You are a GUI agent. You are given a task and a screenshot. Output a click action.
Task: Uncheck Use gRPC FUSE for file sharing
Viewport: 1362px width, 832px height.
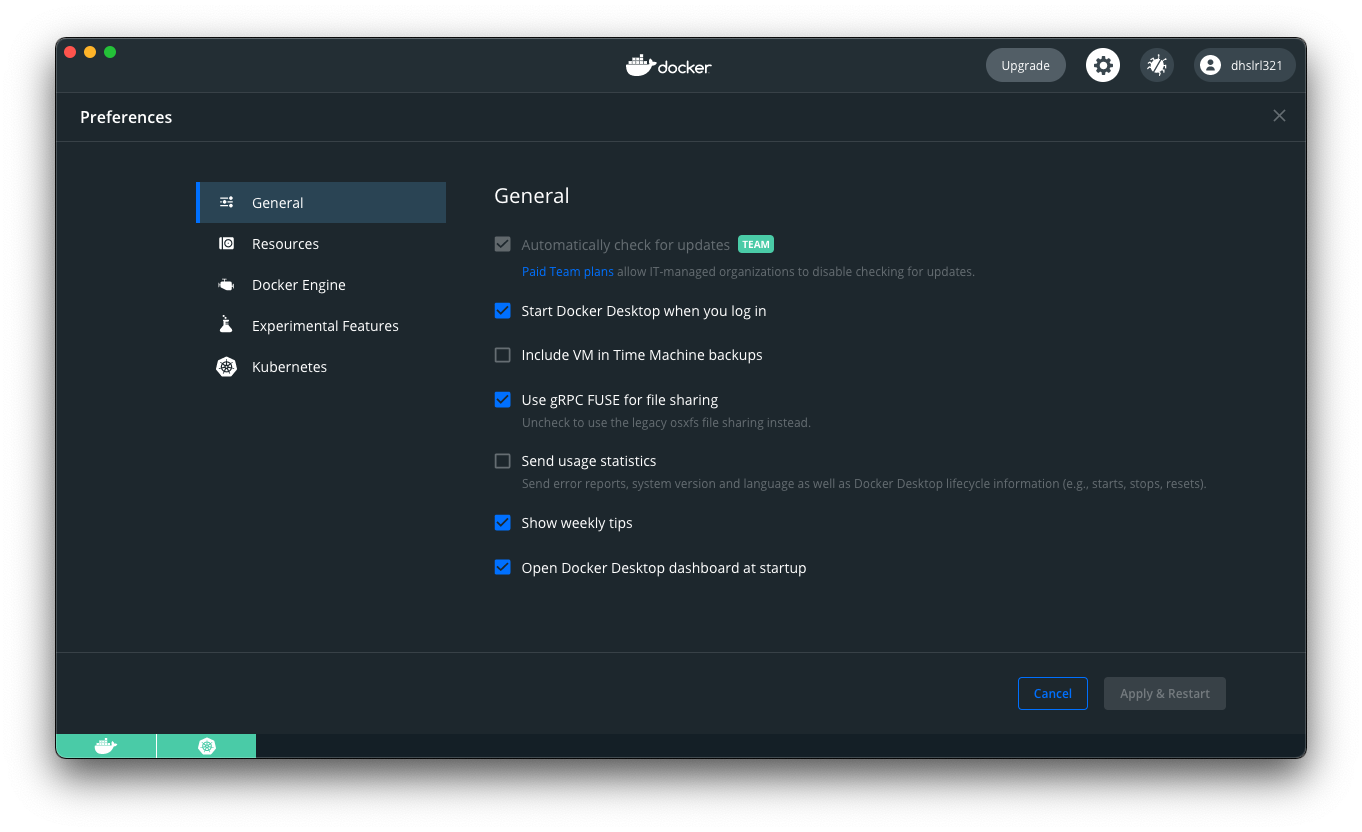pos(503,400)
